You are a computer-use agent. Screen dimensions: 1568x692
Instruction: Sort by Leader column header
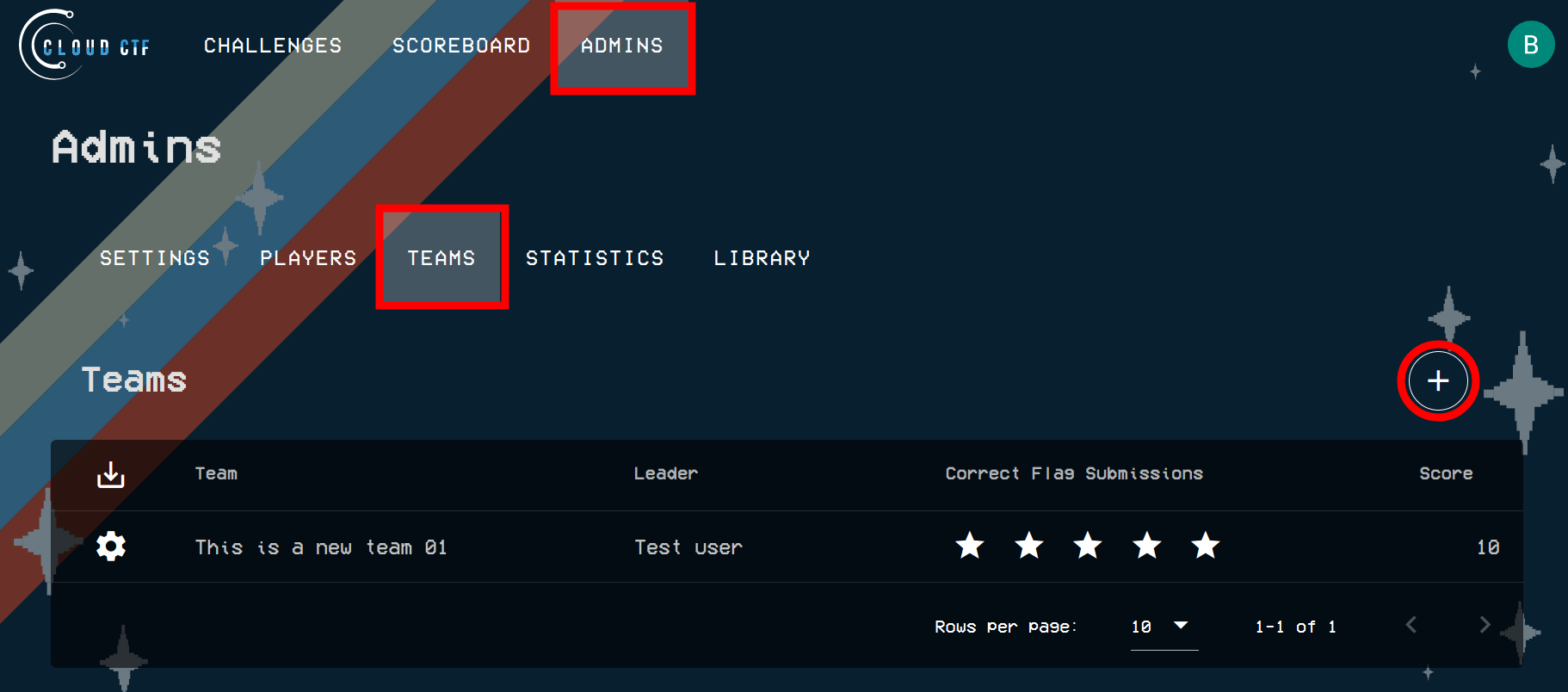pos(666,473)
